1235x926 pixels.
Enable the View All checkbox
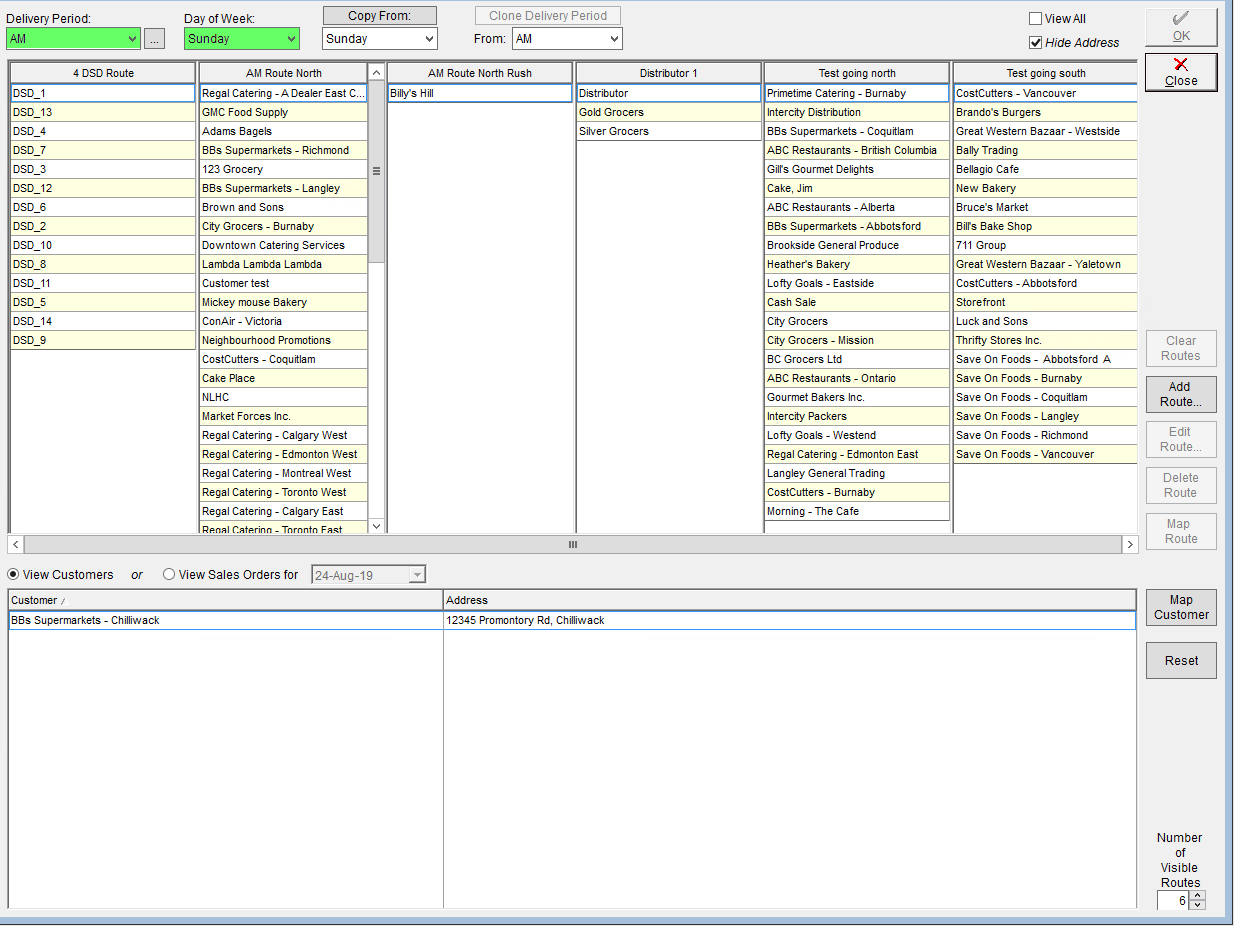pyautogui.click(x=1035, y=19)
